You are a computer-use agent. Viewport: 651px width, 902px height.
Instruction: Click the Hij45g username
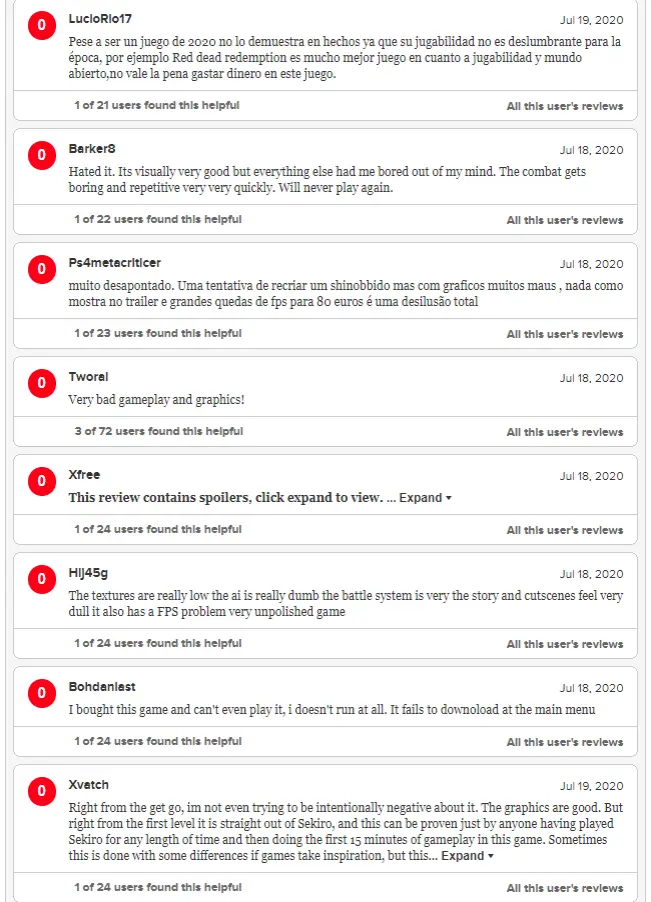pos(88,573)
